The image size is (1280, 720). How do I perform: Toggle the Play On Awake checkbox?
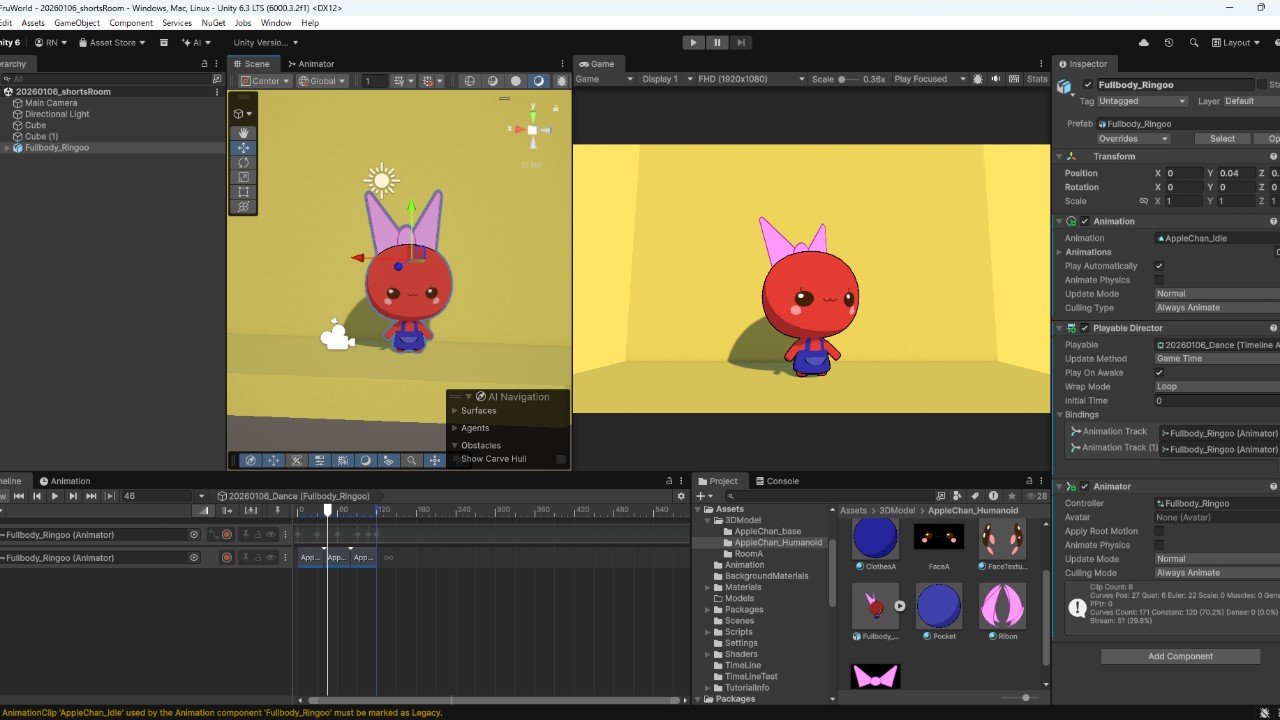[1159, 373]
